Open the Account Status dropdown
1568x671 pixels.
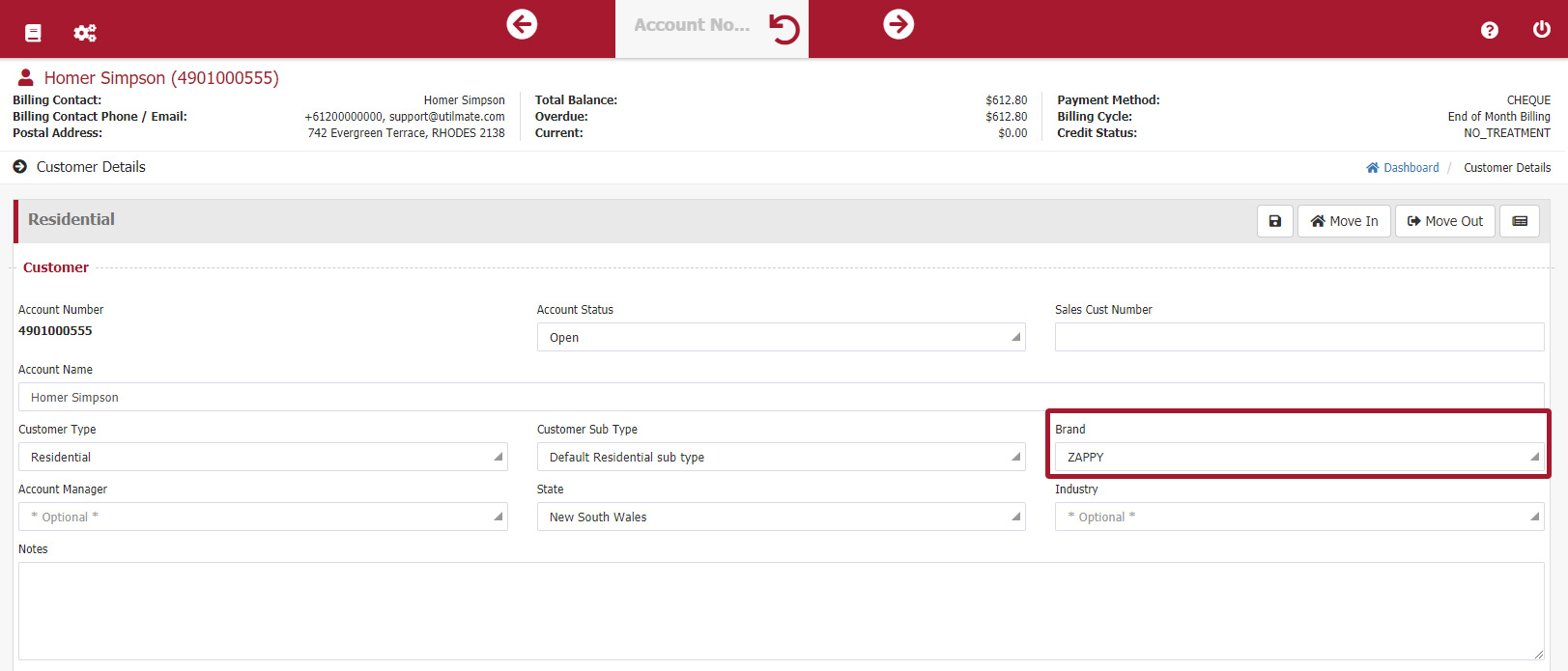point(781,337)
